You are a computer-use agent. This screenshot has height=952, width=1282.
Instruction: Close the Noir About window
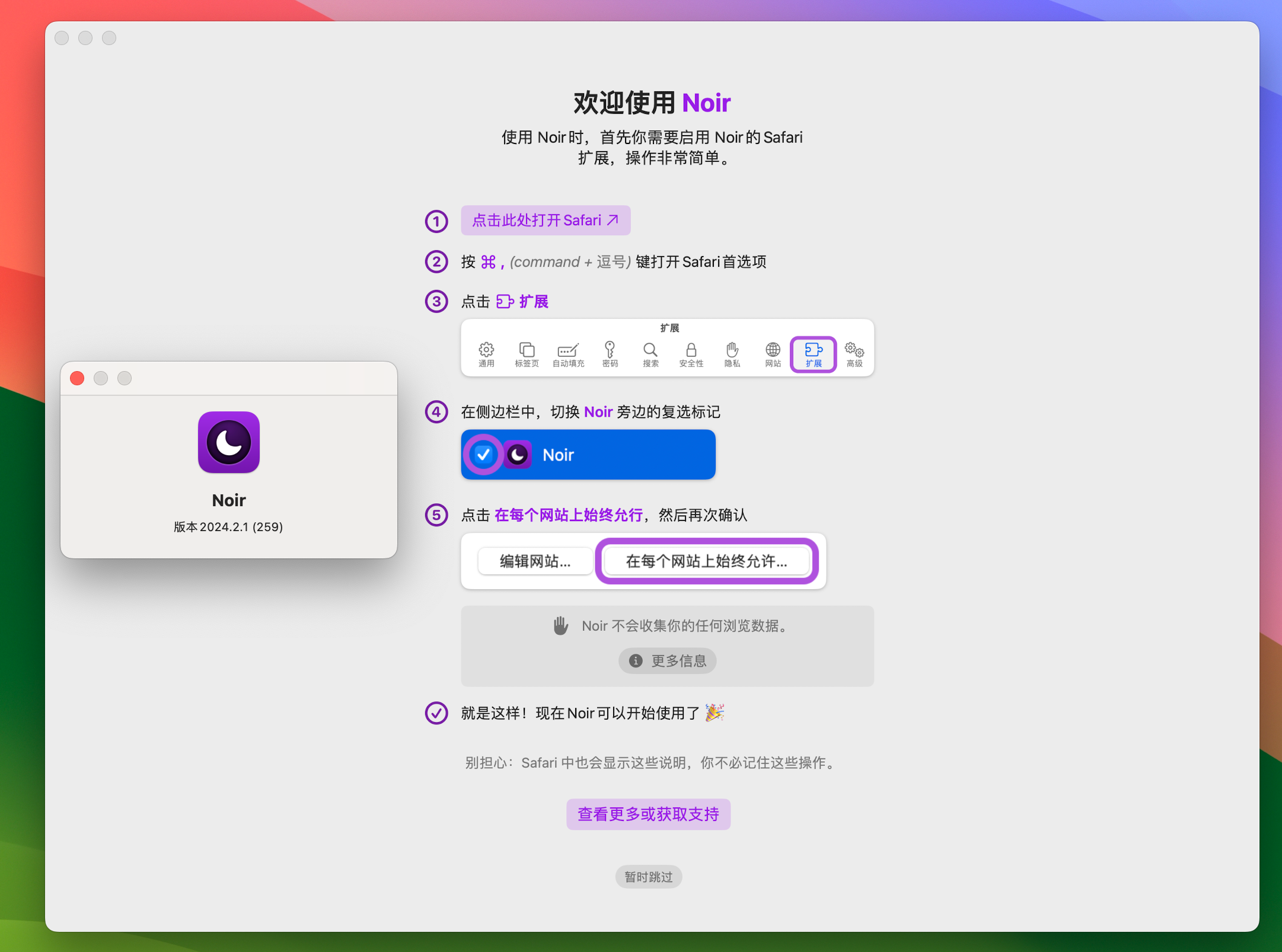[x=77, y=378]
